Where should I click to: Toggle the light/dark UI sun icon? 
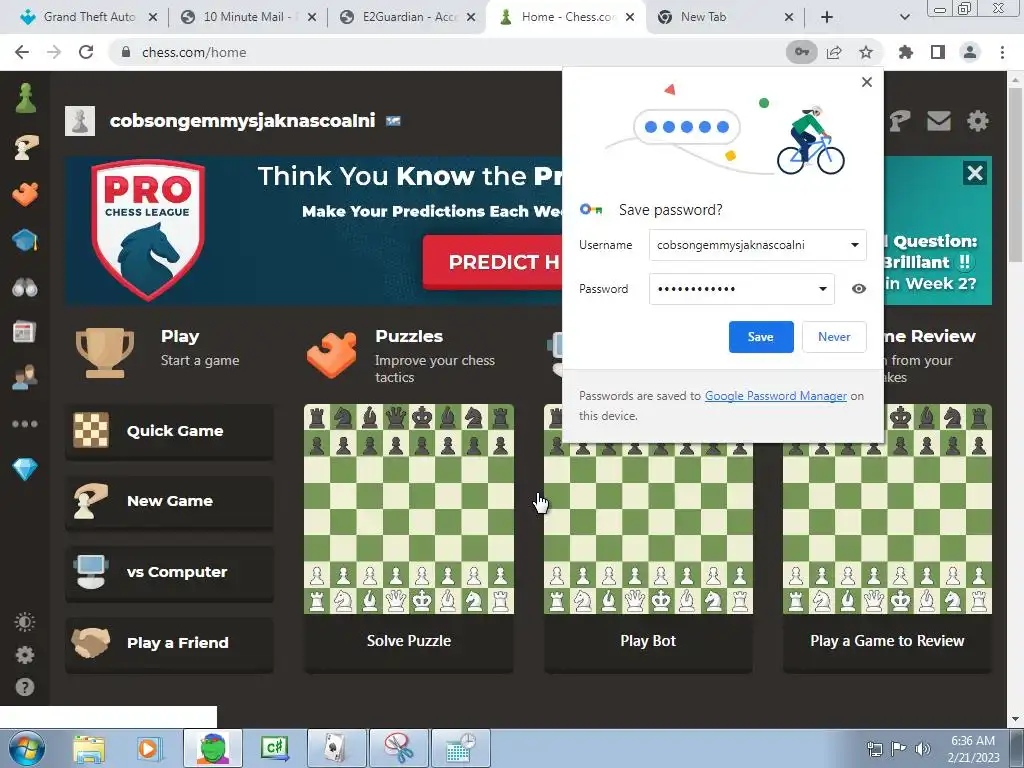[25, 622]
